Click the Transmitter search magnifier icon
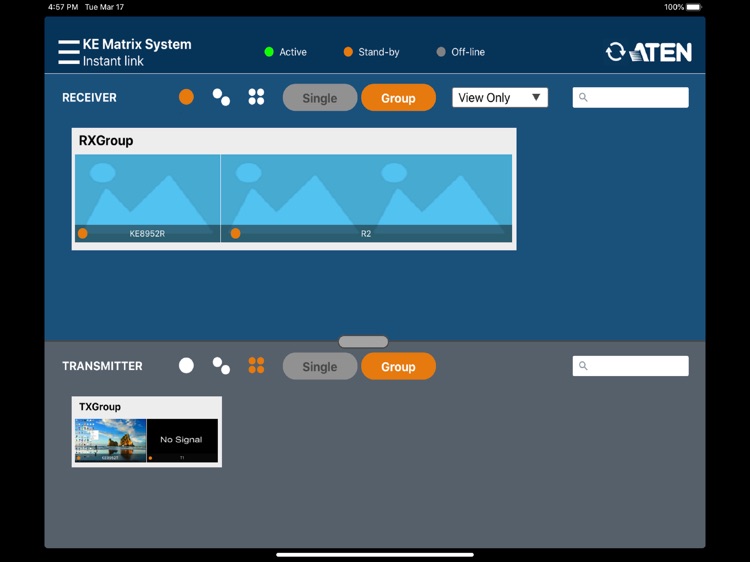This screenshot has height=562, width=750. click(x=583, y=366)
